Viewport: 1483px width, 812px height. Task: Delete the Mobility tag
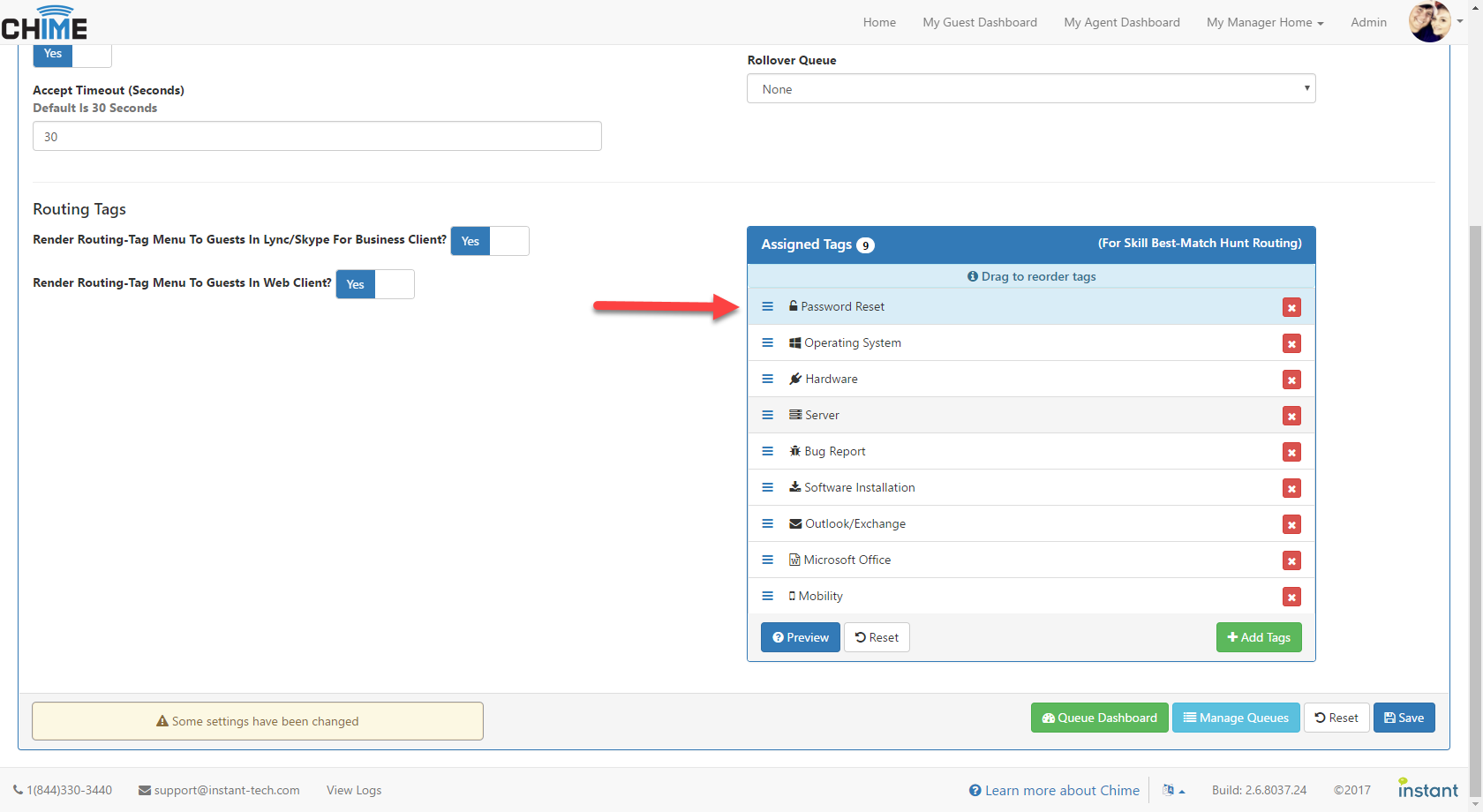tap(1291, 597)
